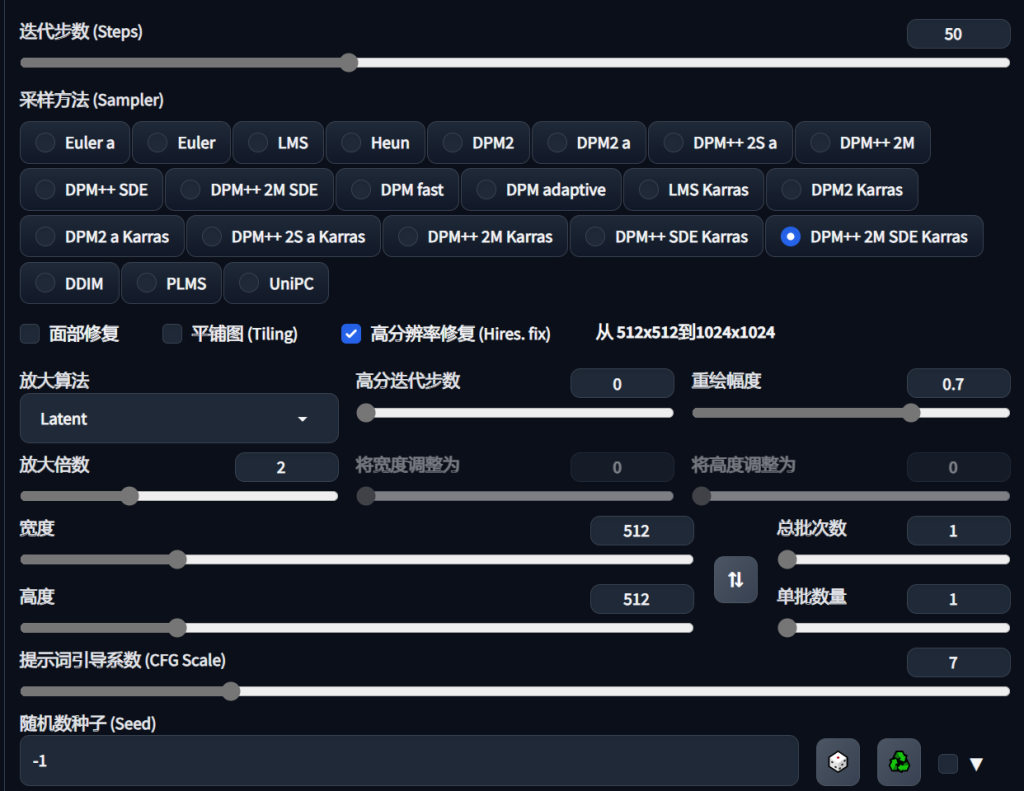Viewport: 1024px width, 791px height.
Task: Click the Steps slider handle
Action: [349, 63]
